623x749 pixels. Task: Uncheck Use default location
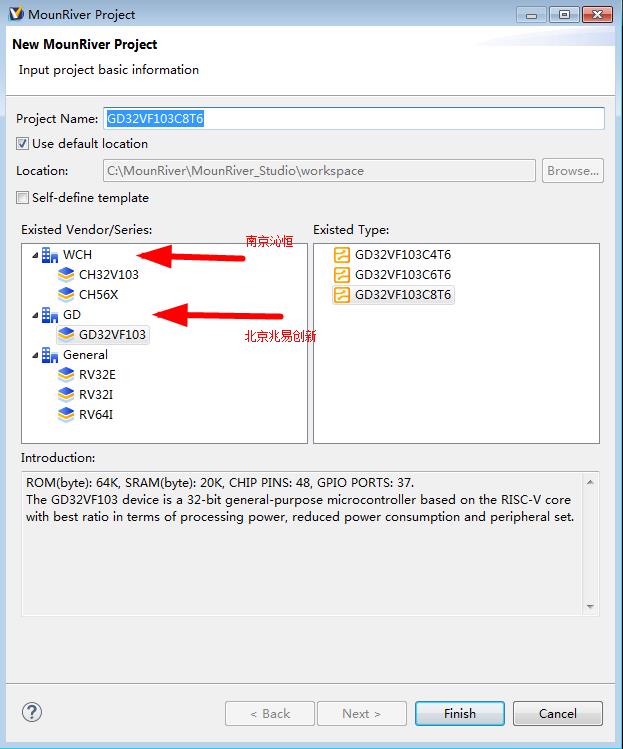(22, 144)
